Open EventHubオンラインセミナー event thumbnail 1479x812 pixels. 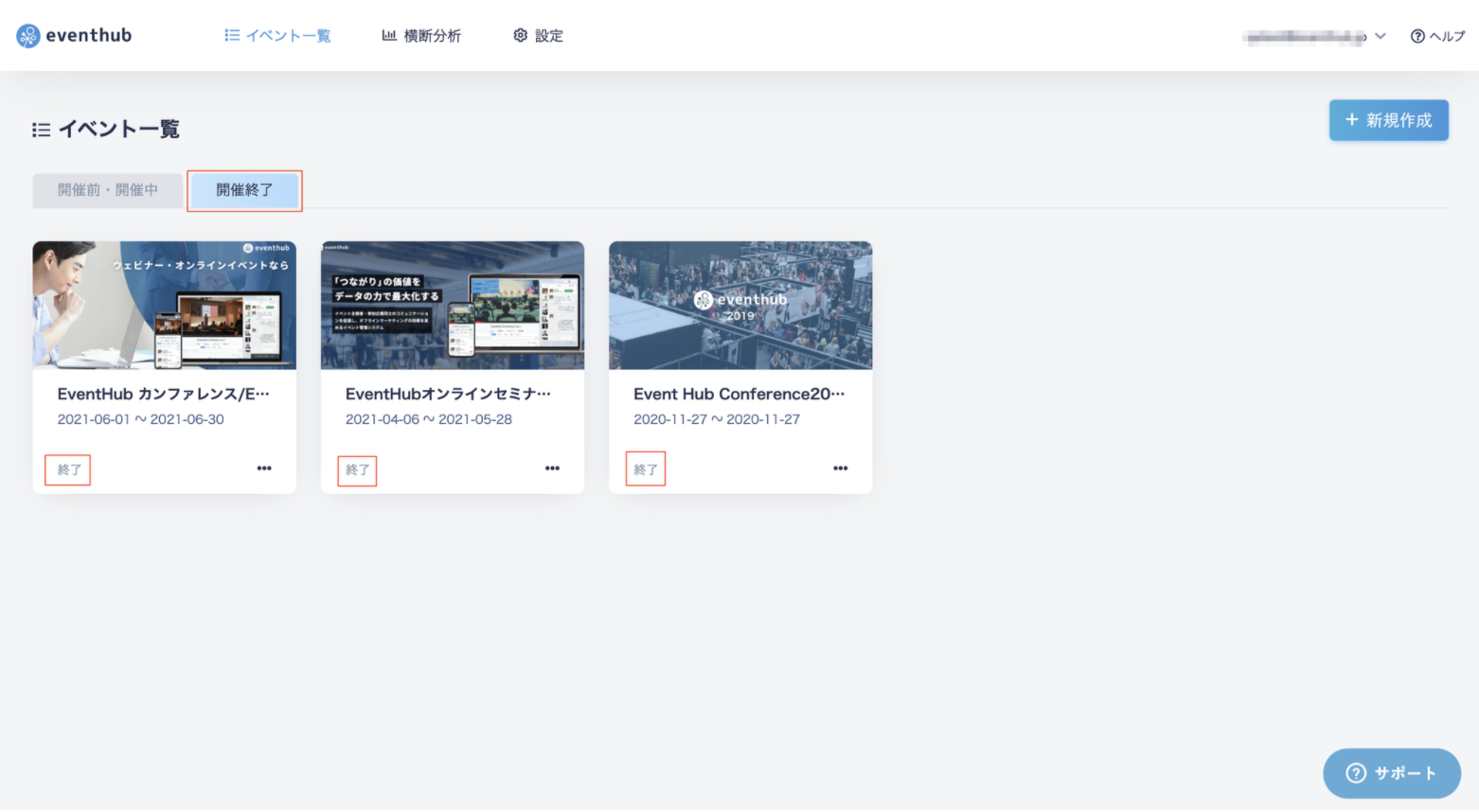coord(453,305)
